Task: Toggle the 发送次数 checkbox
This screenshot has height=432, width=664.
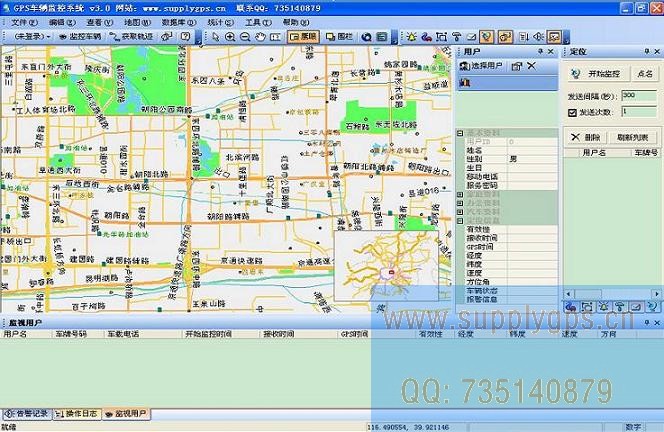Action: pyautogui.click(x=573, y=111)
